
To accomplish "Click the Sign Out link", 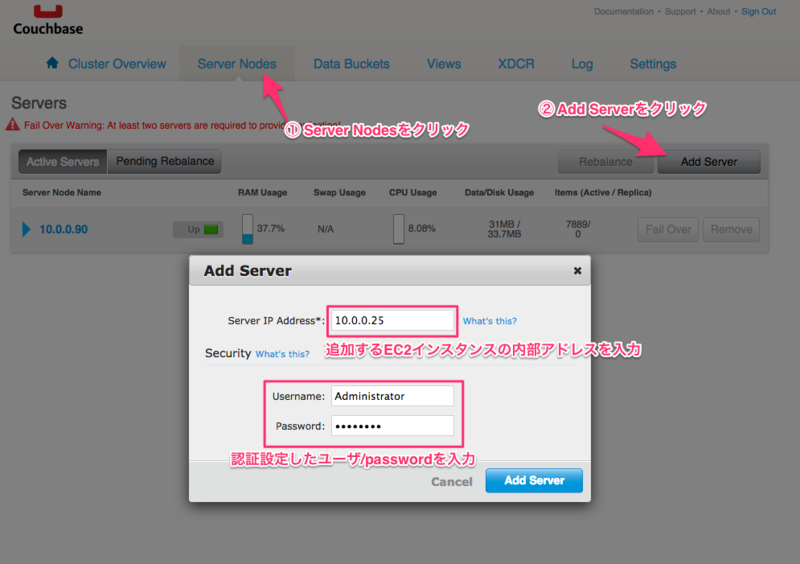I will point(759,11).
